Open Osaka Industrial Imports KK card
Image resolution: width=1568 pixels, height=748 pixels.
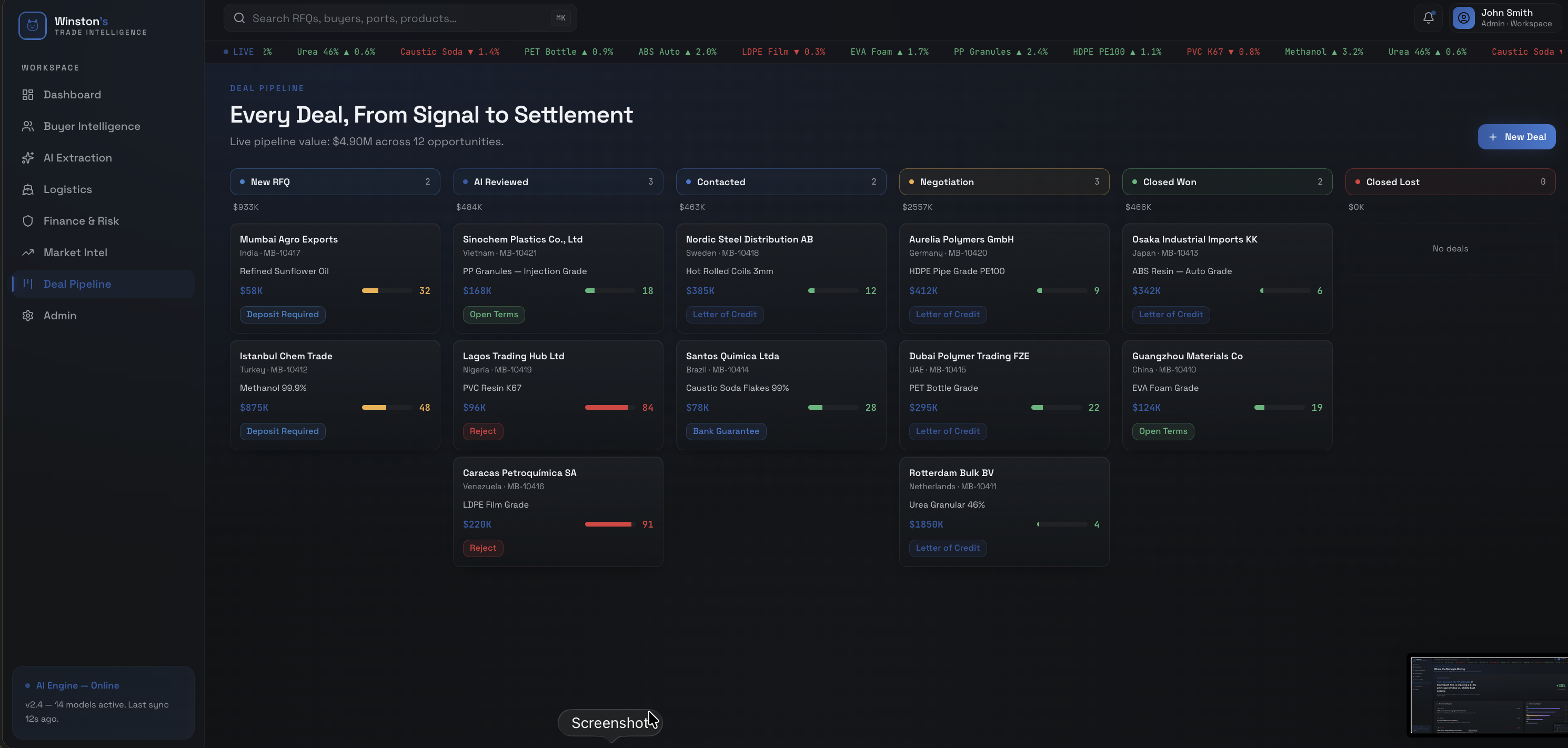tap(1227, 278)
